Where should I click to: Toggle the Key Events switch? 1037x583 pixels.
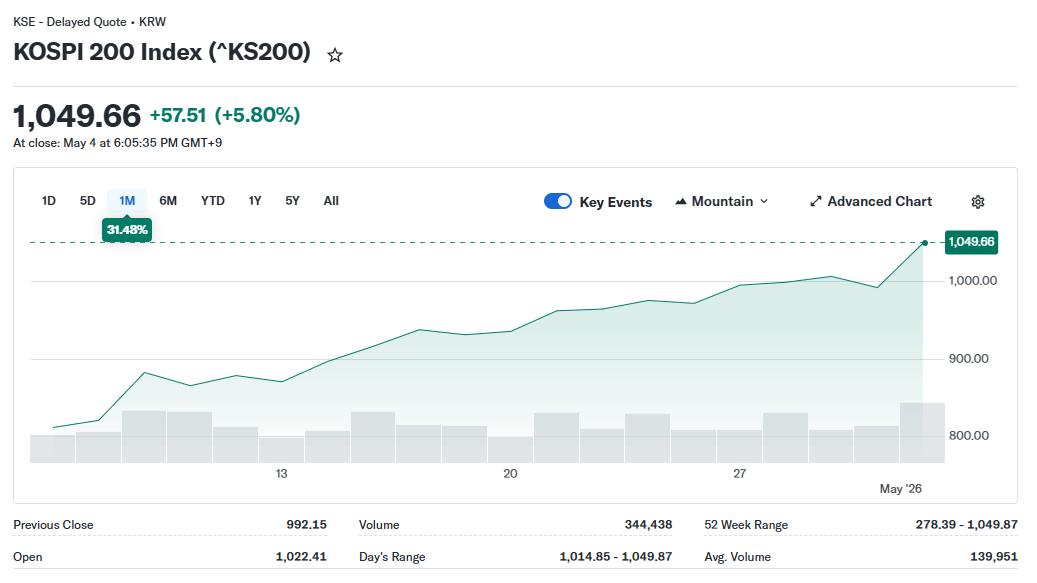pos(558,201)
